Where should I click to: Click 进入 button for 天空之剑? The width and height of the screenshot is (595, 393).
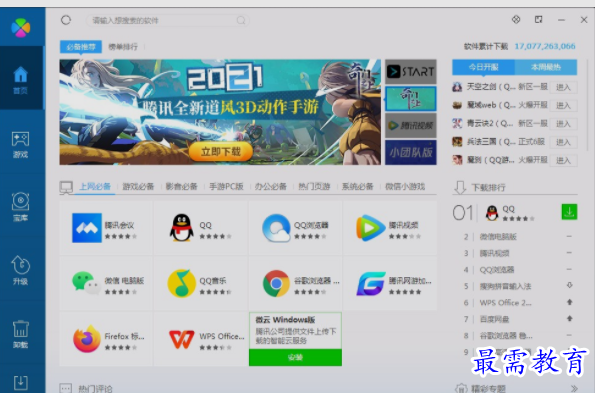tap(564, 87)
